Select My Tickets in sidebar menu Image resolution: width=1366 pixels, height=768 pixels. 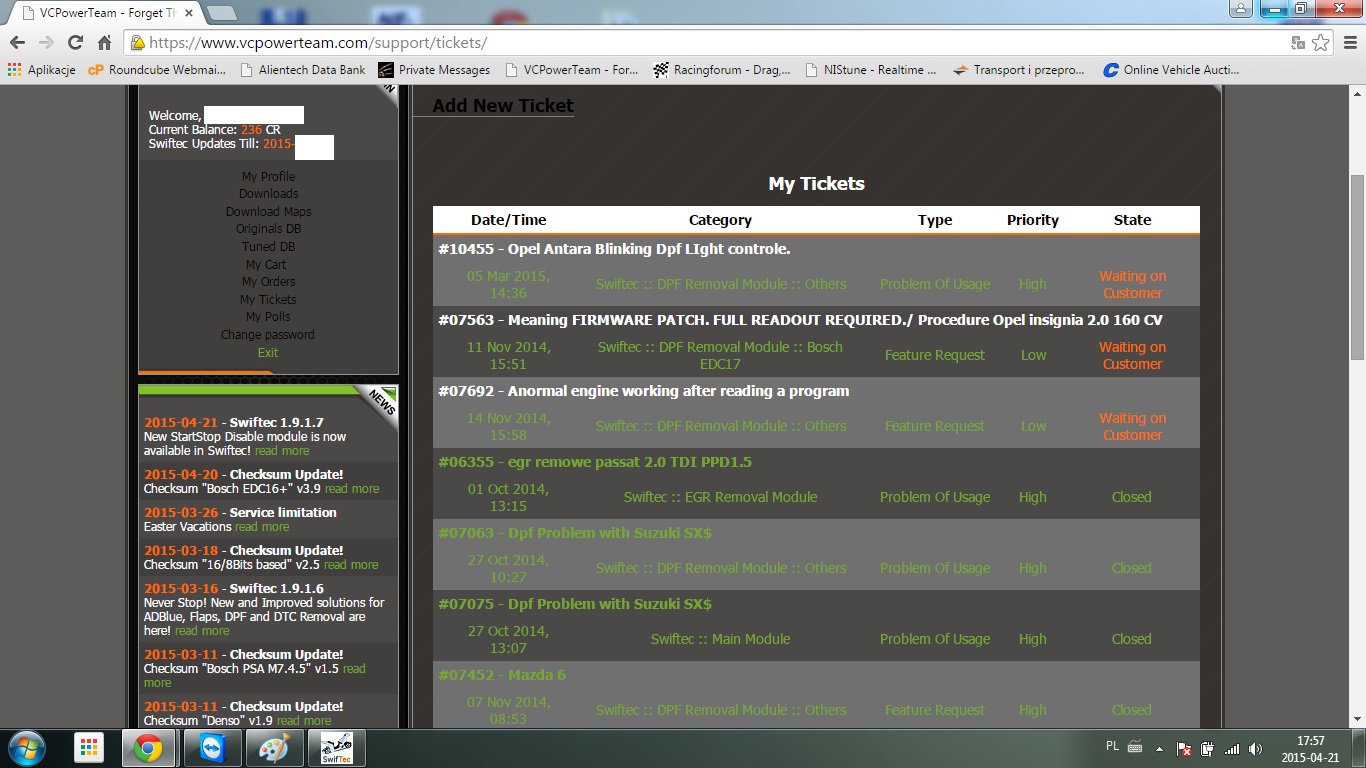click(x=268, y=299)
